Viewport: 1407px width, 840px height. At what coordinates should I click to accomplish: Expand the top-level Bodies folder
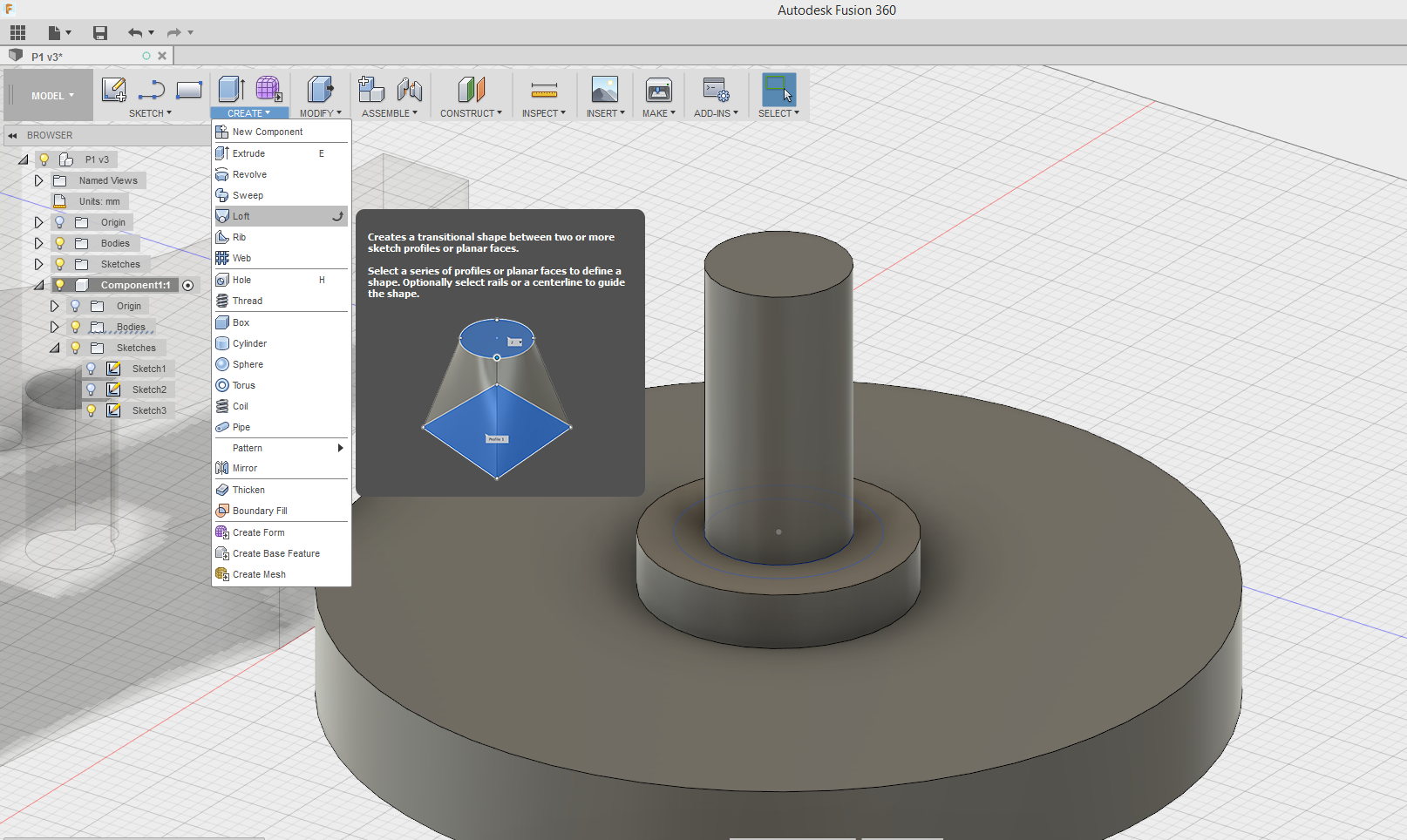pos(38,243)
